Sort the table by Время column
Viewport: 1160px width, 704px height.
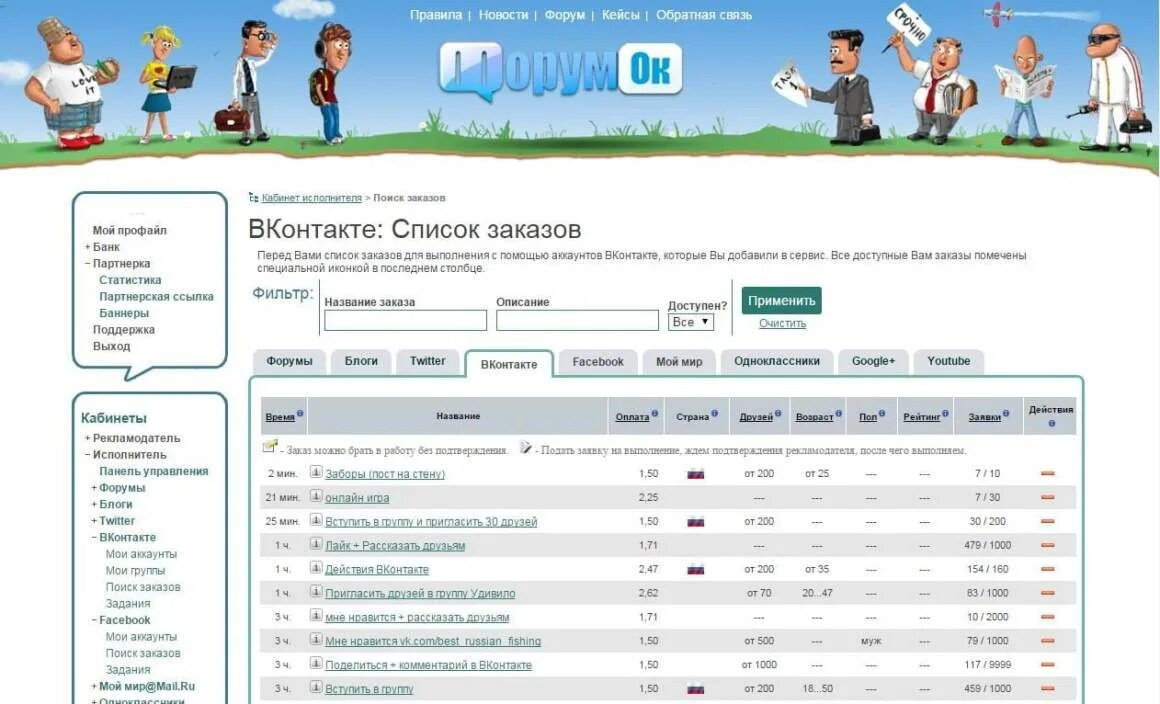[280, 417]
